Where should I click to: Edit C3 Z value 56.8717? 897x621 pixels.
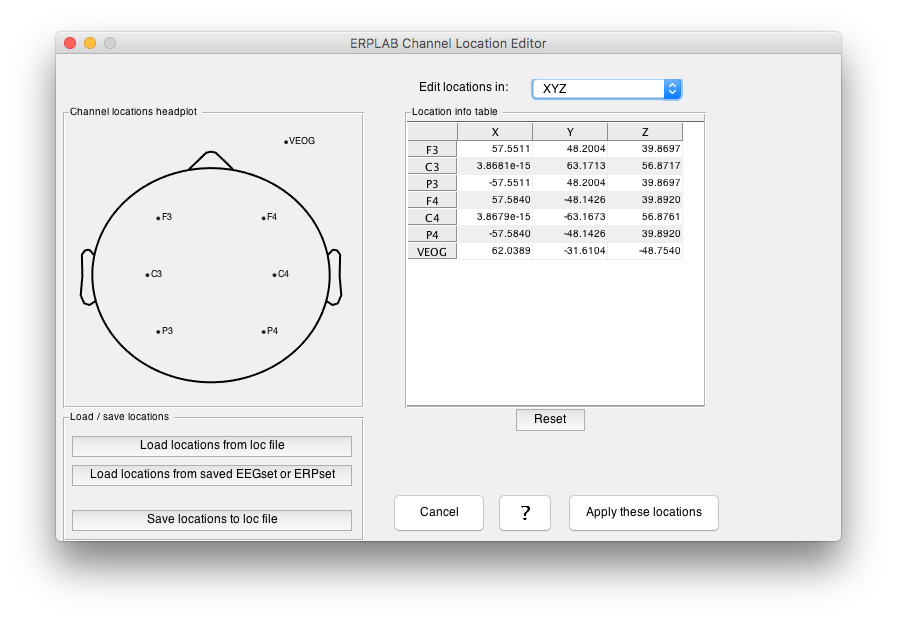point(645,166)
